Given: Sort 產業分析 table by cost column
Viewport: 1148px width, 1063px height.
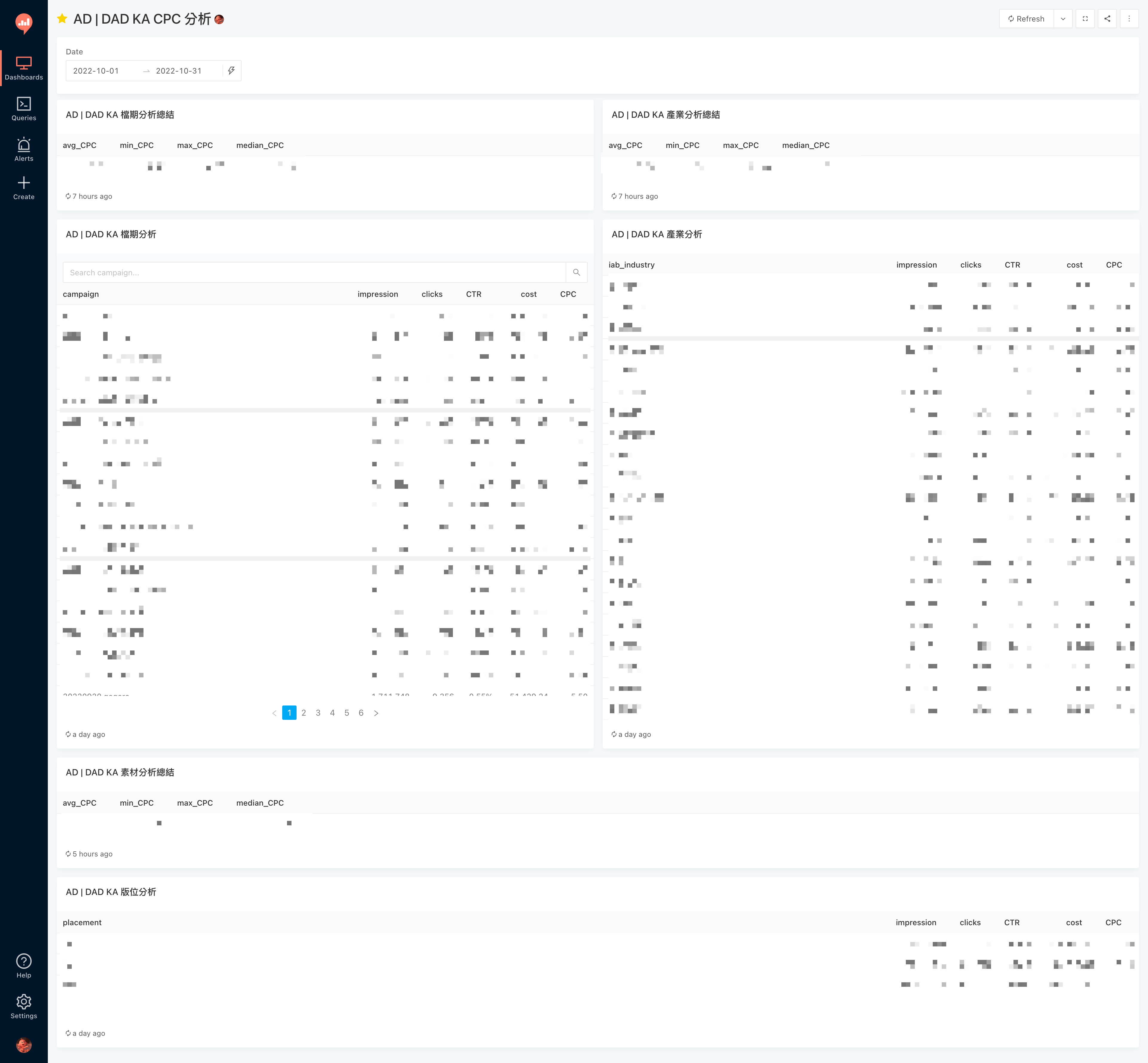Looking at the screenshot, I should tap(1074, 265).
